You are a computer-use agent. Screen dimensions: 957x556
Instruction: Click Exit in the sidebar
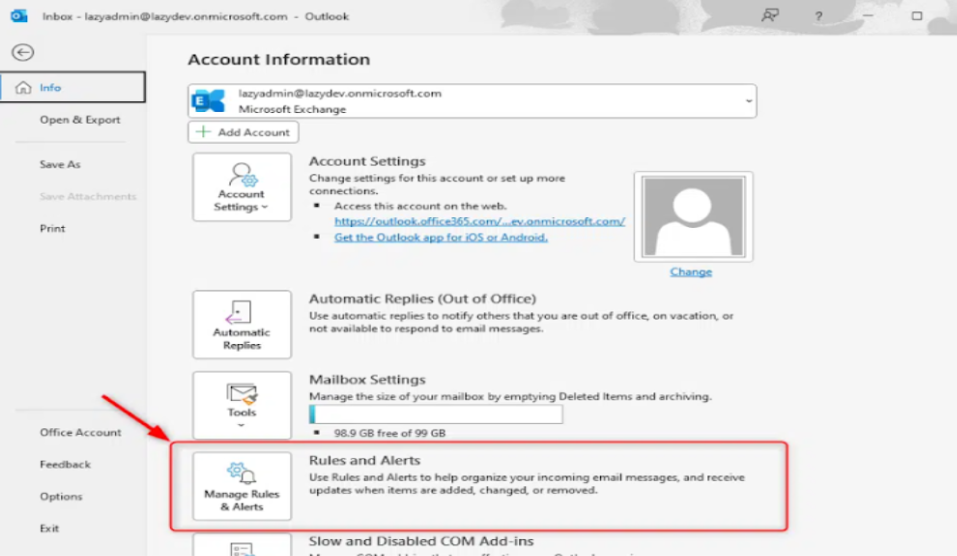point(49,529)
